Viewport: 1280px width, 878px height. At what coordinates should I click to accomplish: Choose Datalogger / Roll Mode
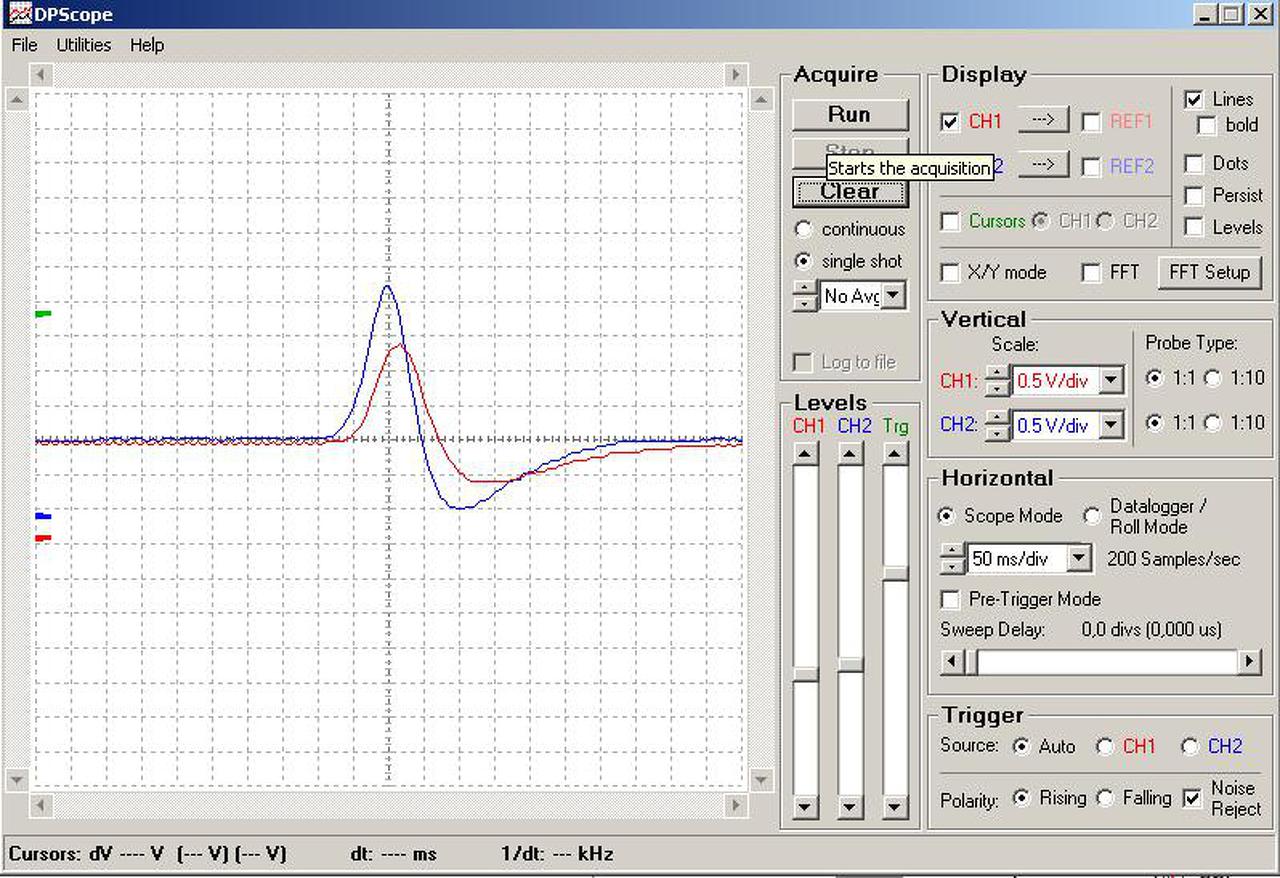tap(1093, 516)
